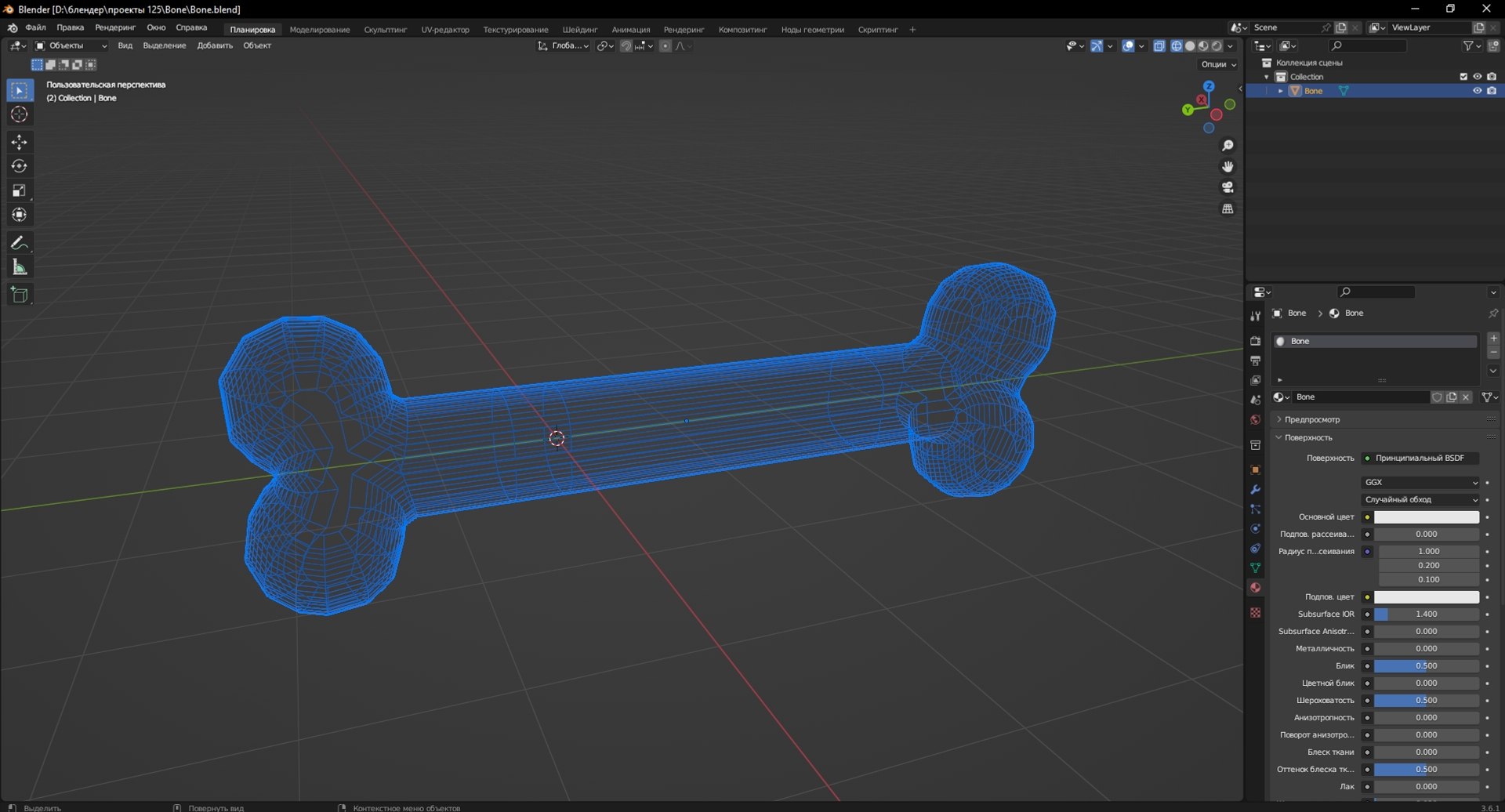Image resolution: width=1505 pixels, height=812 pixels.
Task: Switch to Моделирование workspace tab
Action: pos(320,30)
